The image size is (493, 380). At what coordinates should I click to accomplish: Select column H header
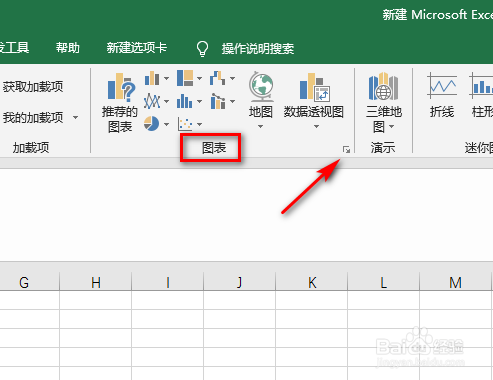pyautogui.click(x=96, y=282)
